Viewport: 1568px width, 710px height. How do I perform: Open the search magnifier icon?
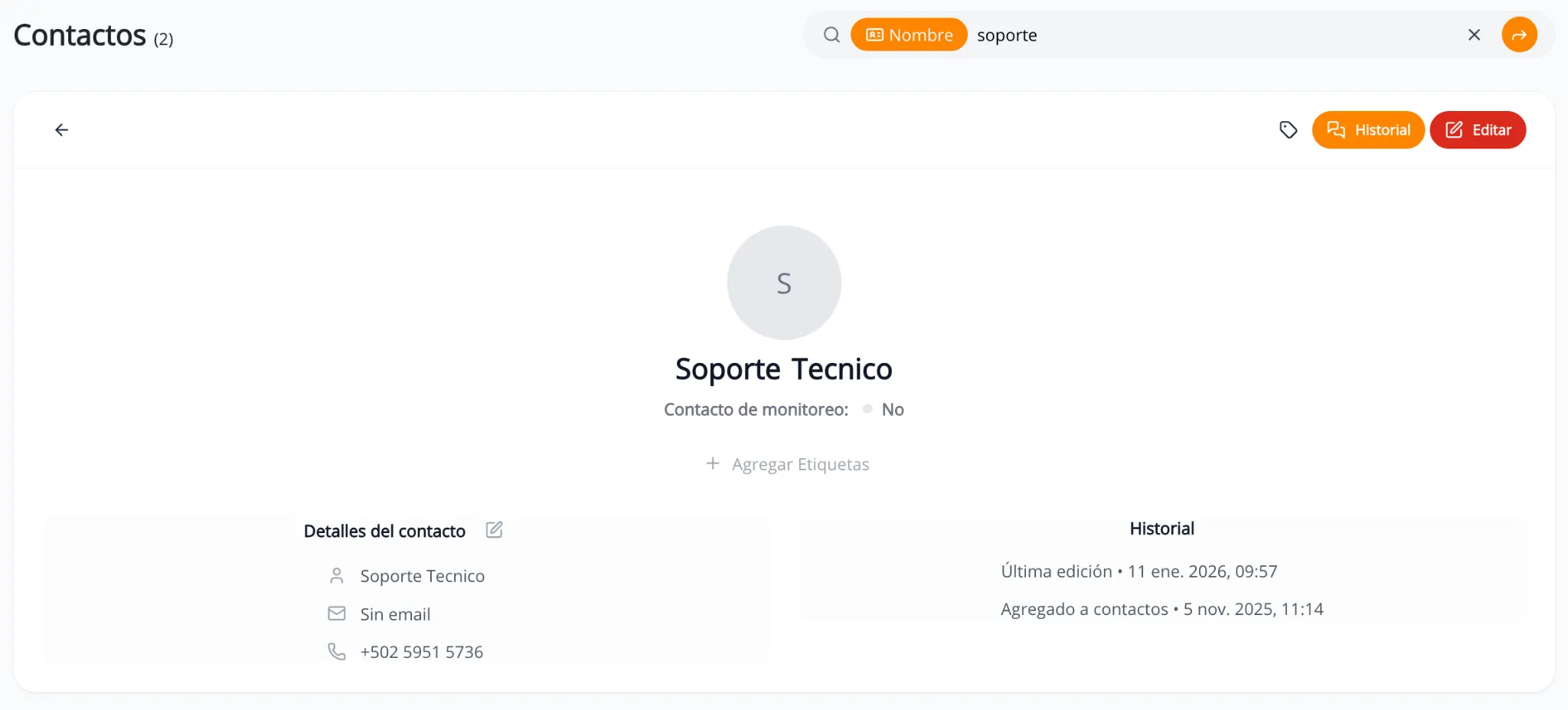[831, 34]
